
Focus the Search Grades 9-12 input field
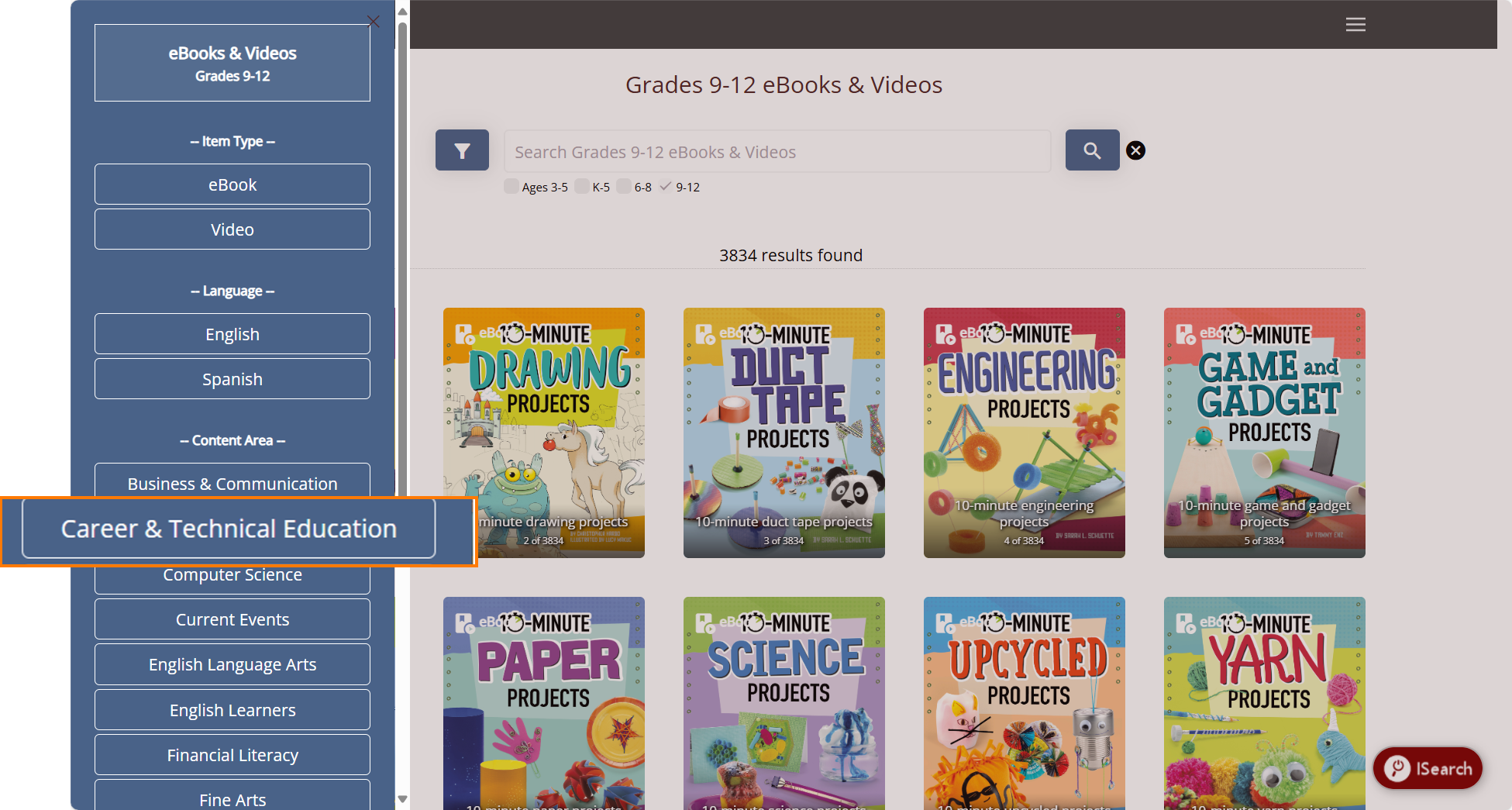pyautogui.click(x=777, y=151)
